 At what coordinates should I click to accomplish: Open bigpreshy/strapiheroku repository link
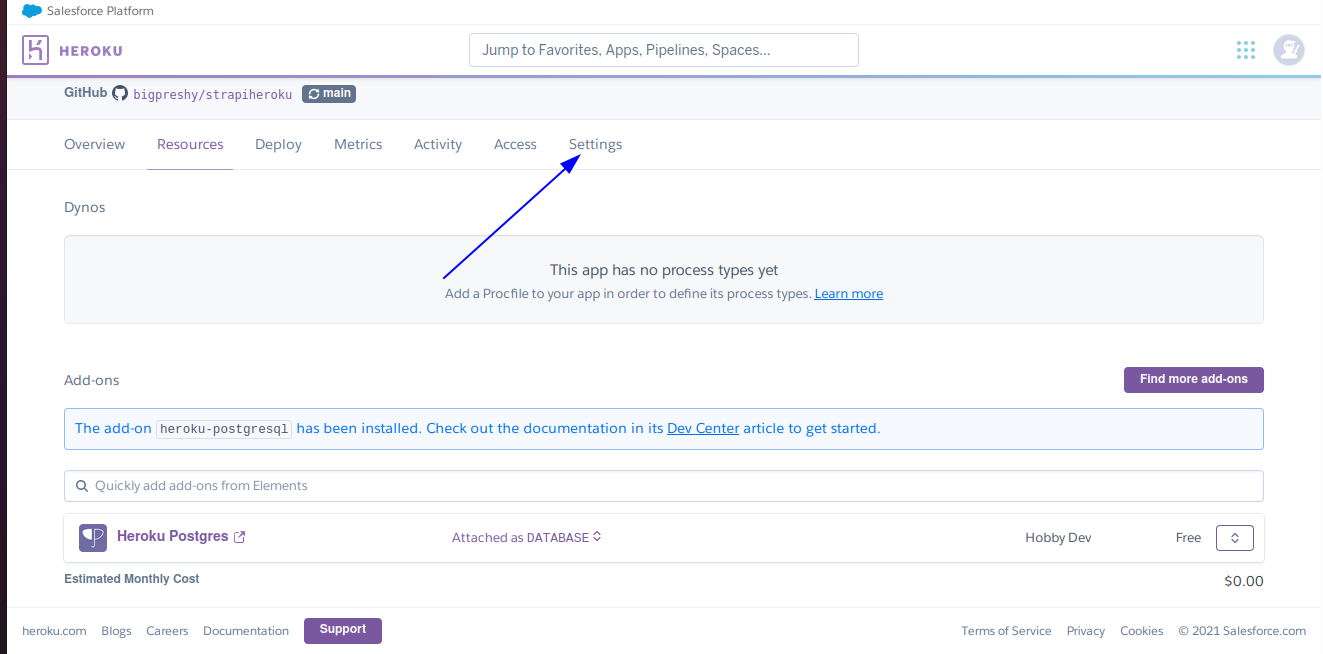pyautogui.click(x=213, y=94)
